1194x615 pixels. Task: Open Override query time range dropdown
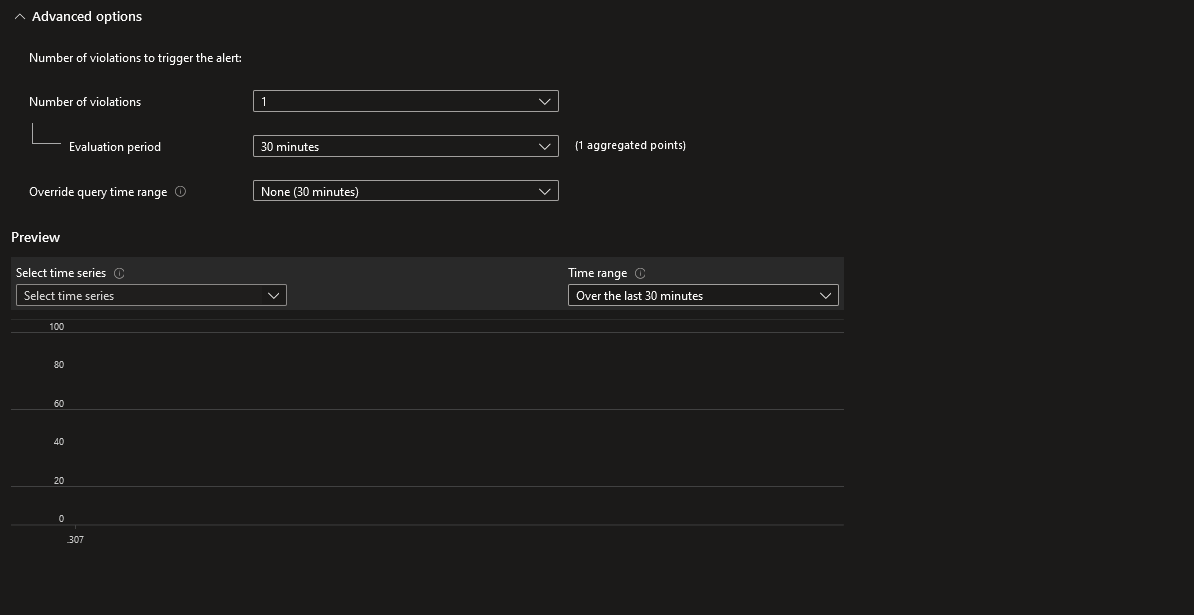[406, 191]
